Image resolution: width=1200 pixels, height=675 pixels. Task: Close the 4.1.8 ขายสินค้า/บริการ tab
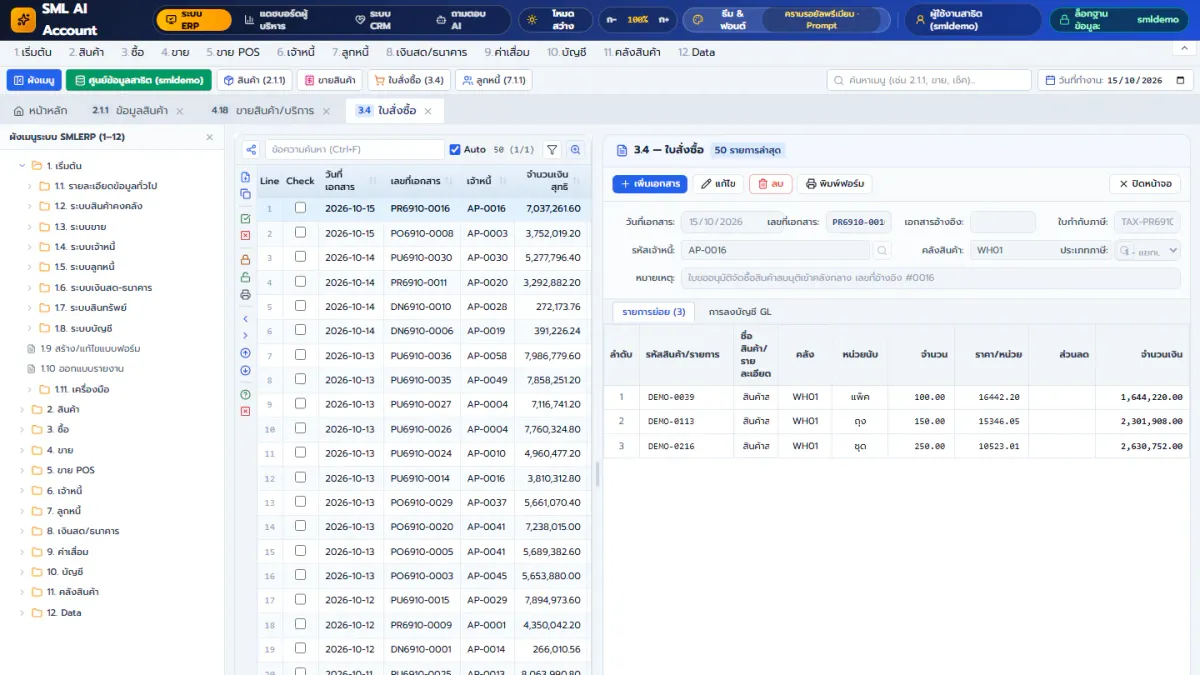tap(325, 111)
